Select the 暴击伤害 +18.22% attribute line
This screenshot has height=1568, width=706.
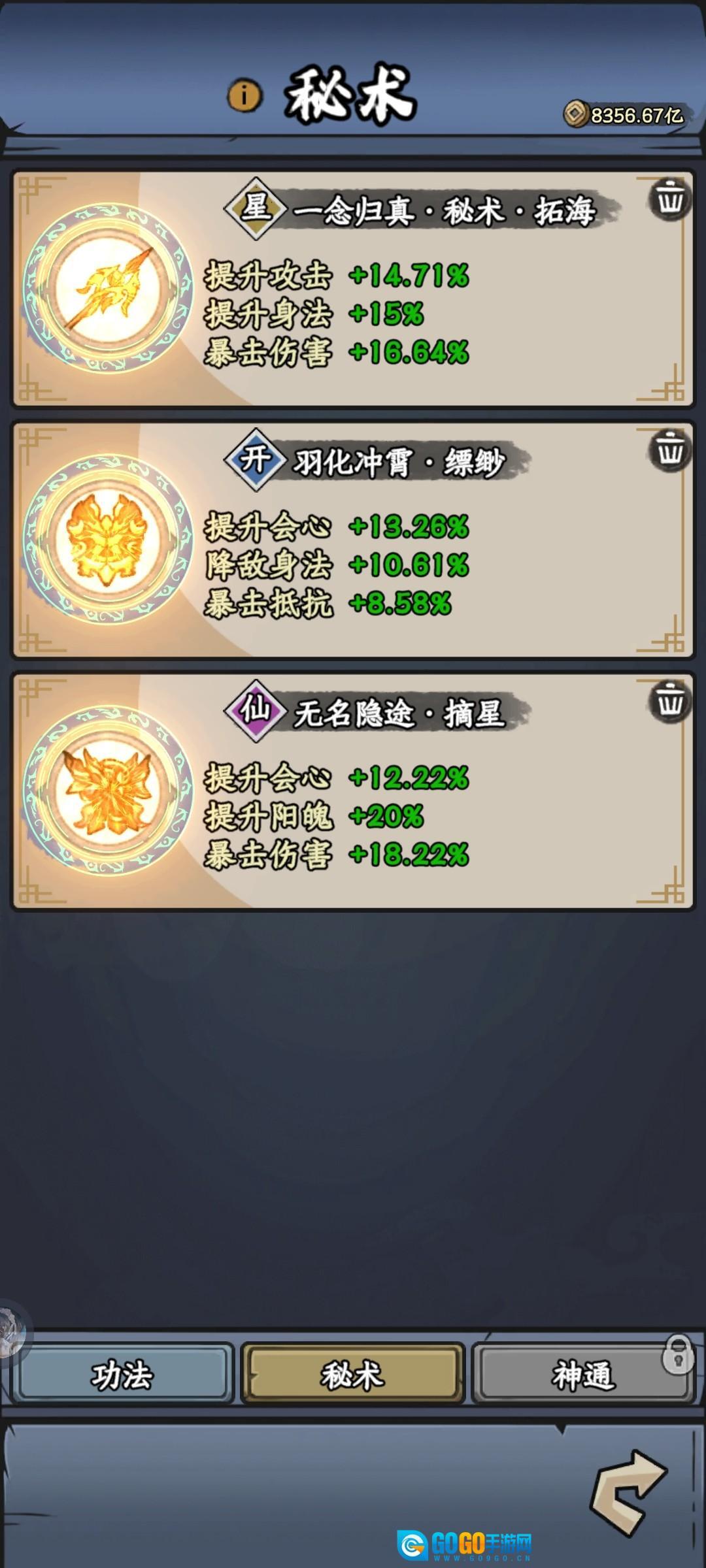tap(337, 855)
